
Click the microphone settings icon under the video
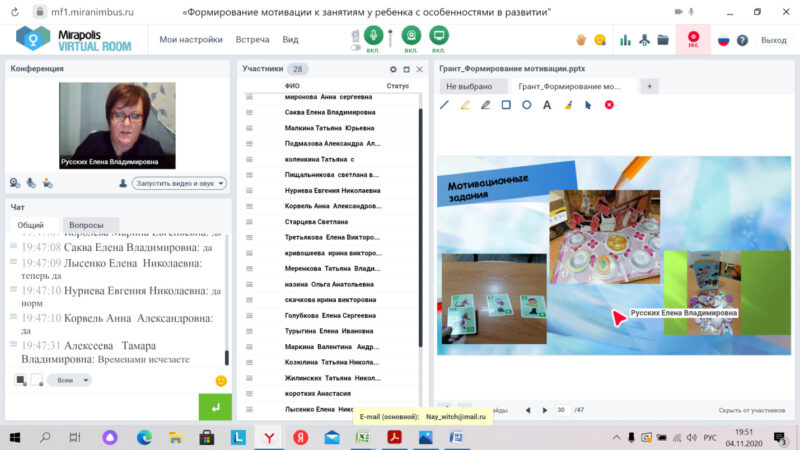pos(31,183)
